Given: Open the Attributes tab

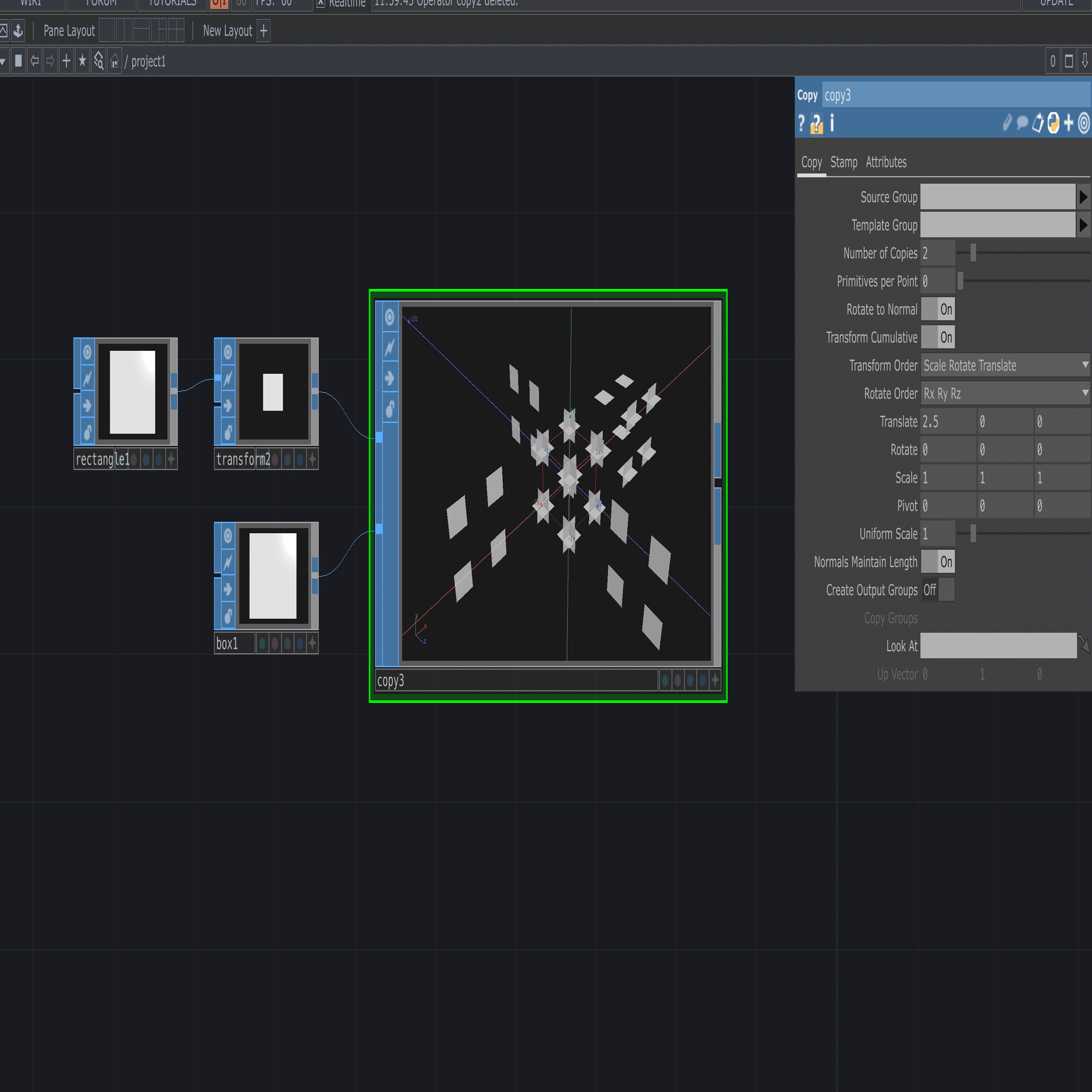Looking at the screenshot, I should pyautogui.click(x=885, y=163).
